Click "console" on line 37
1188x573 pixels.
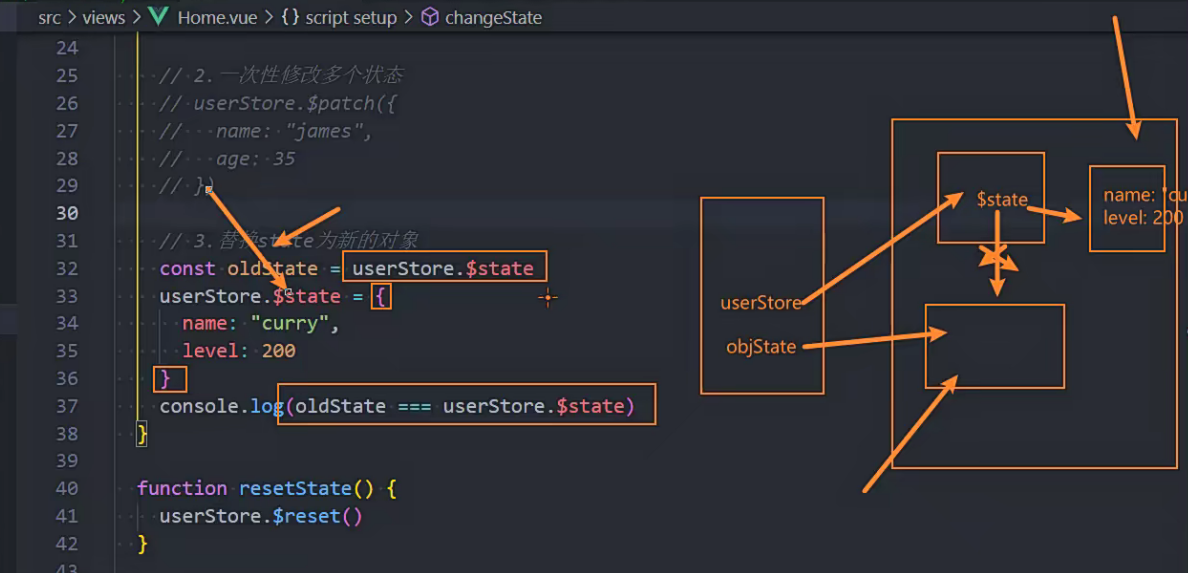(199, 406)
